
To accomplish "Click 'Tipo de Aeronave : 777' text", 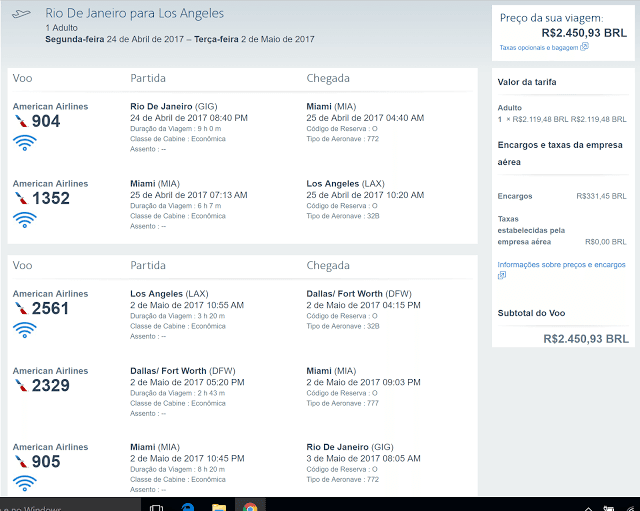I will tap(342, 403).
